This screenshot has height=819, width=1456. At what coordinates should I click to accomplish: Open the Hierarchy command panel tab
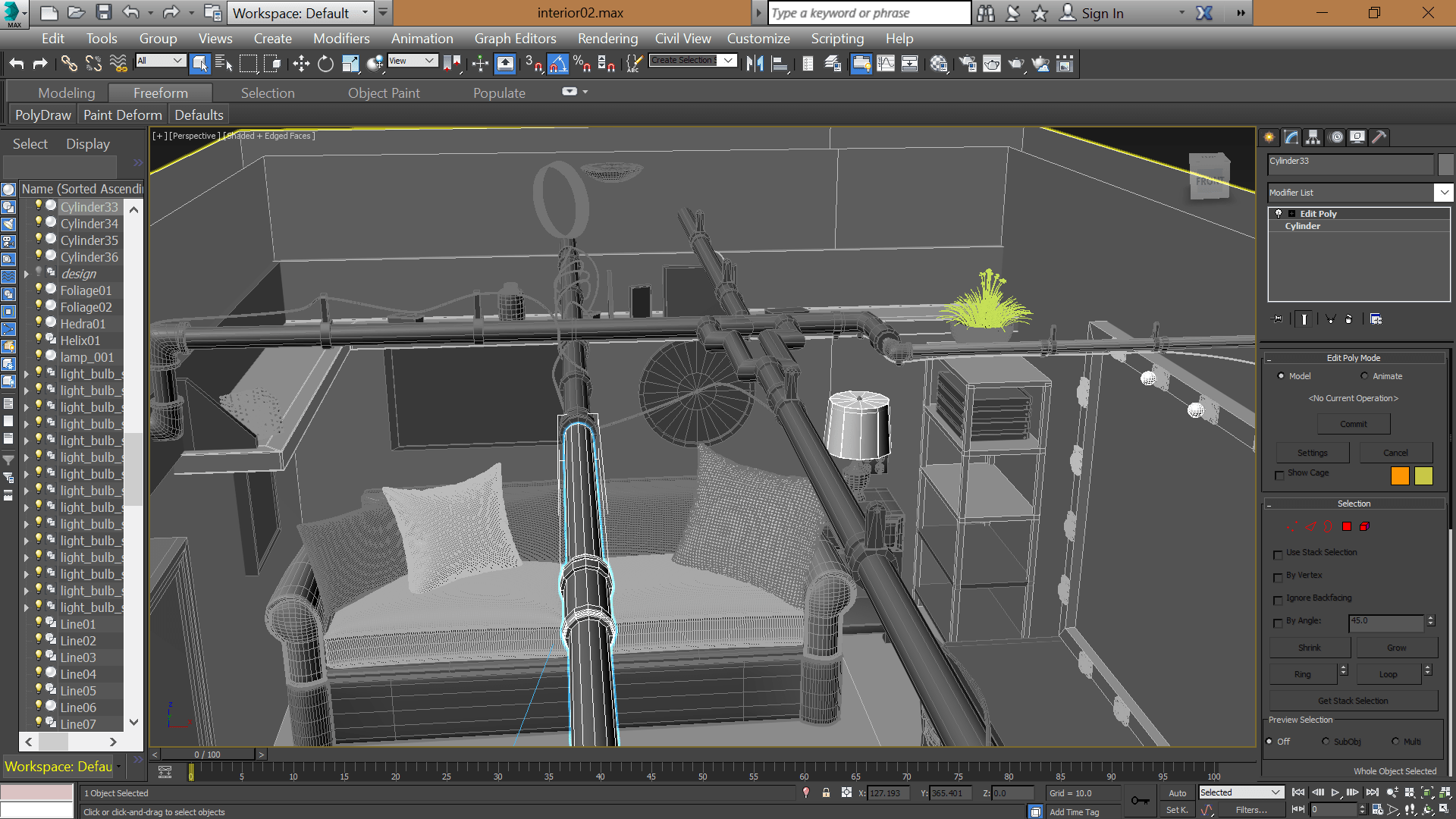(1313, 137)
